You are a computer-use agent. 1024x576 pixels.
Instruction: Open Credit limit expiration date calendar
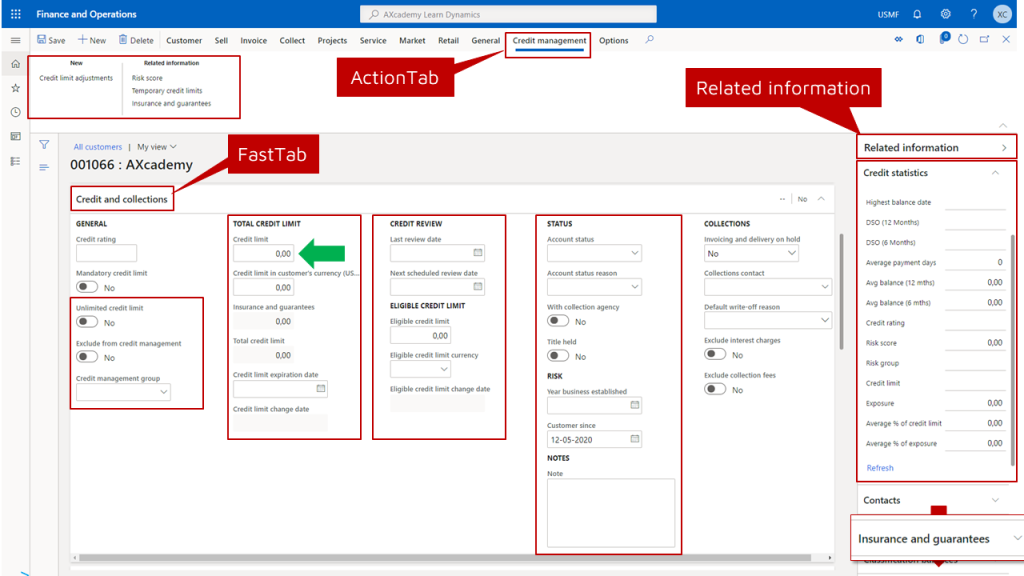(321, 389)
